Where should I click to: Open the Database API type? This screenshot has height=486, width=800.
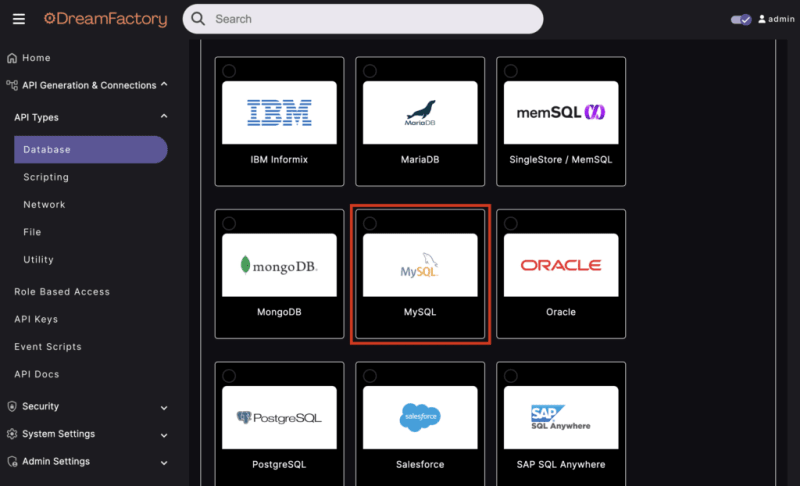[91, 149]
